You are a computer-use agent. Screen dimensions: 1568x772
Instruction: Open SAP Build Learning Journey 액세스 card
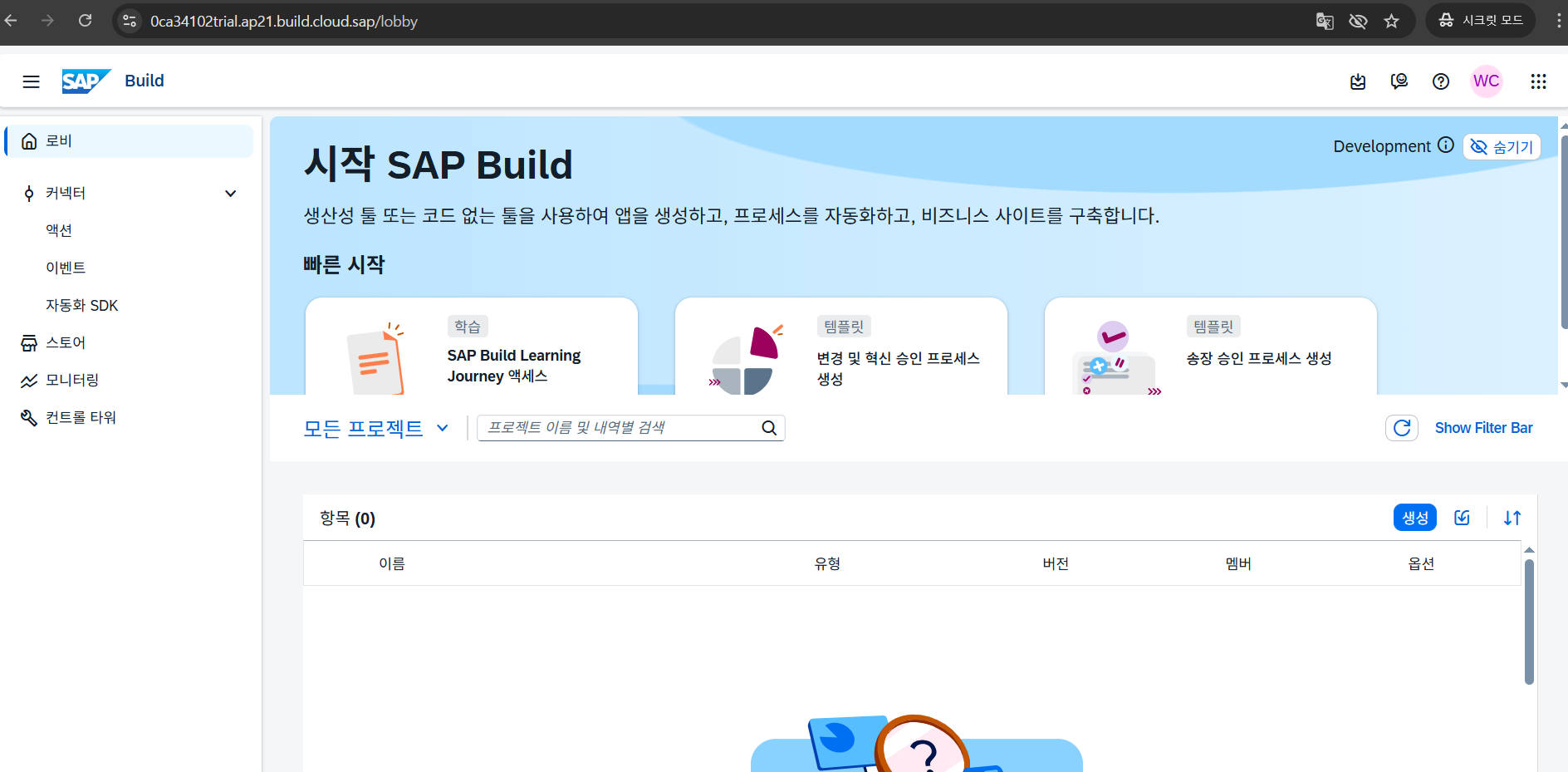(x=472, y=347)
